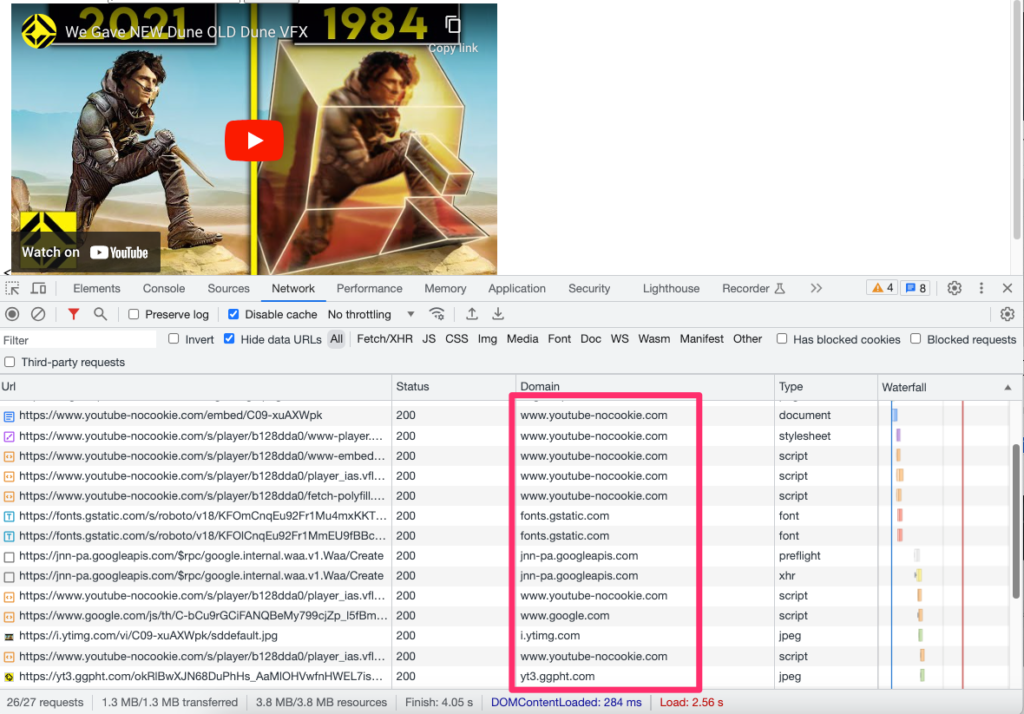
Task: Click the warnings counter showing 4
Action: click(882, 288)
